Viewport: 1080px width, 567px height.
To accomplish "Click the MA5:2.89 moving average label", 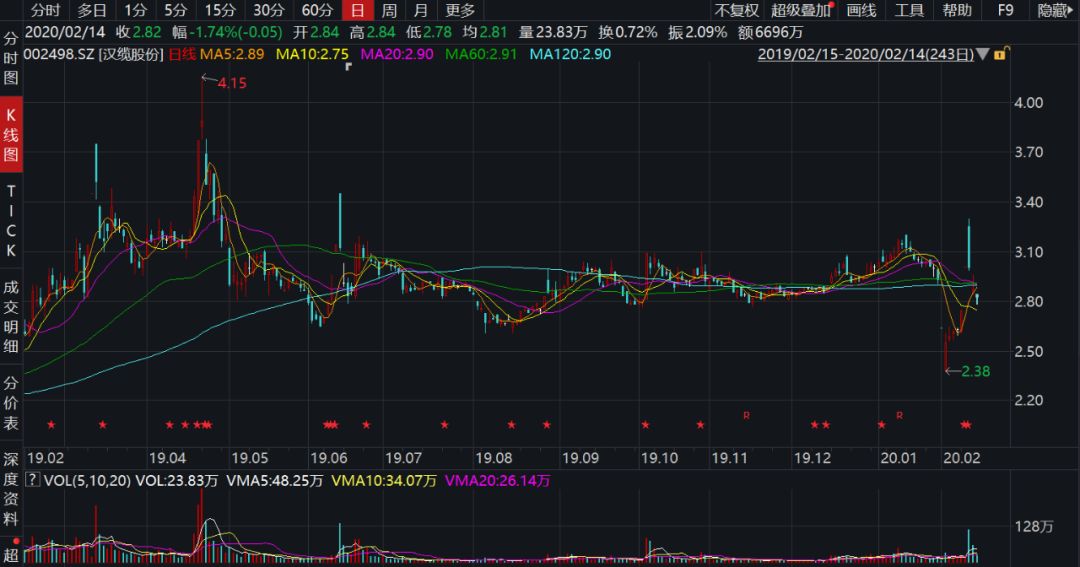I will (231, 54).
